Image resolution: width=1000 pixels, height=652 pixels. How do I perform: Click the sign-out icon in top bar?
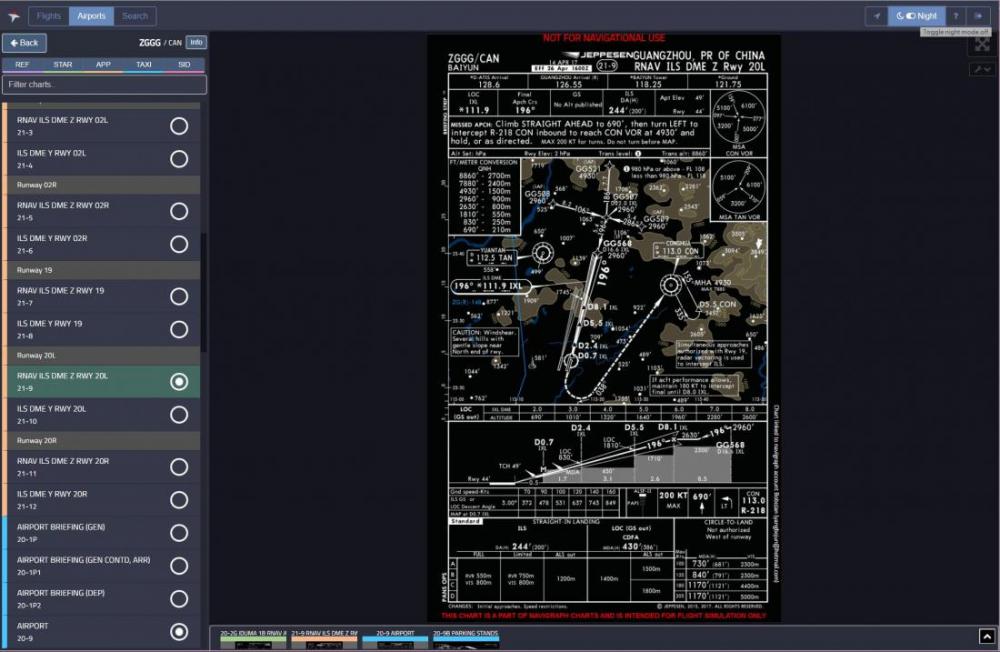click(978, 16)
